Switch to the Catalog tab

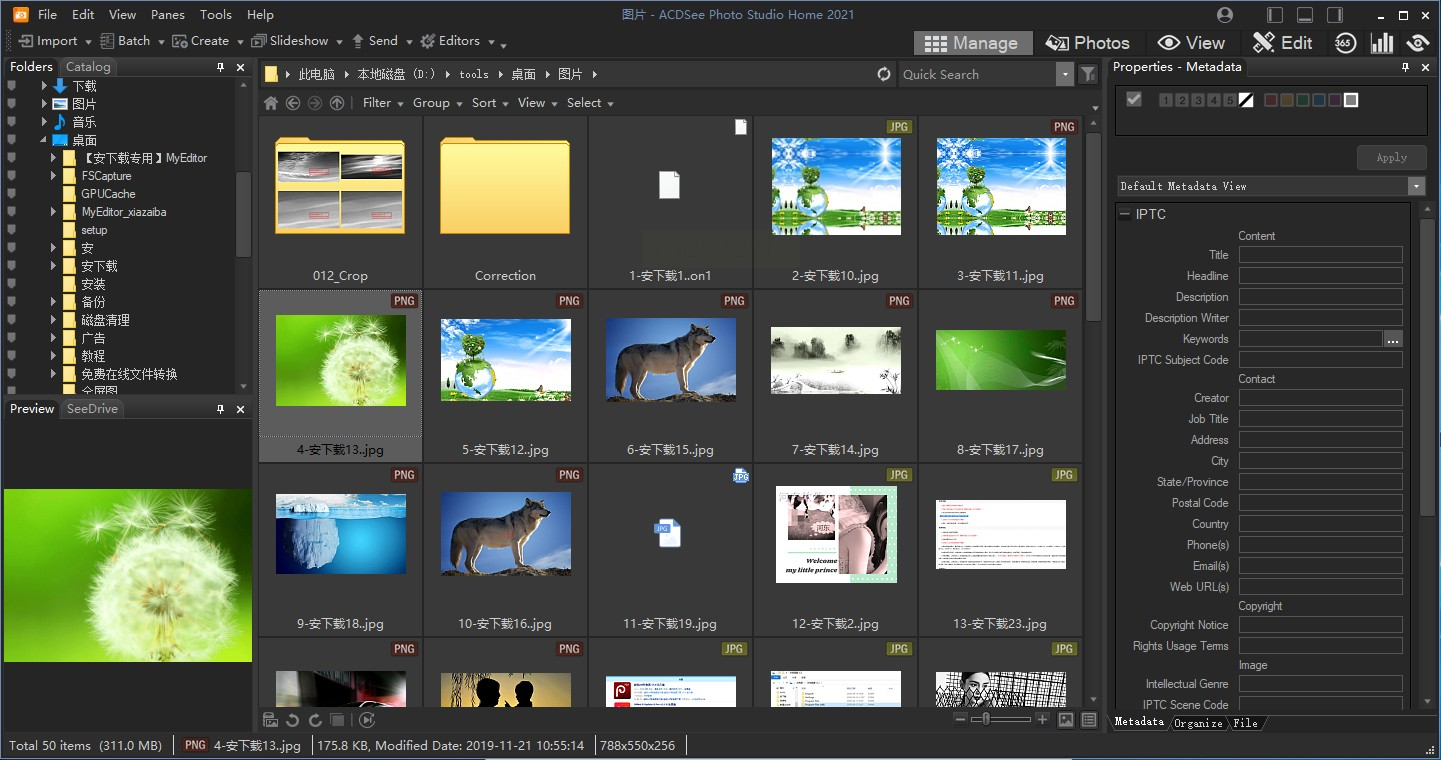click(x=88, y=67)
